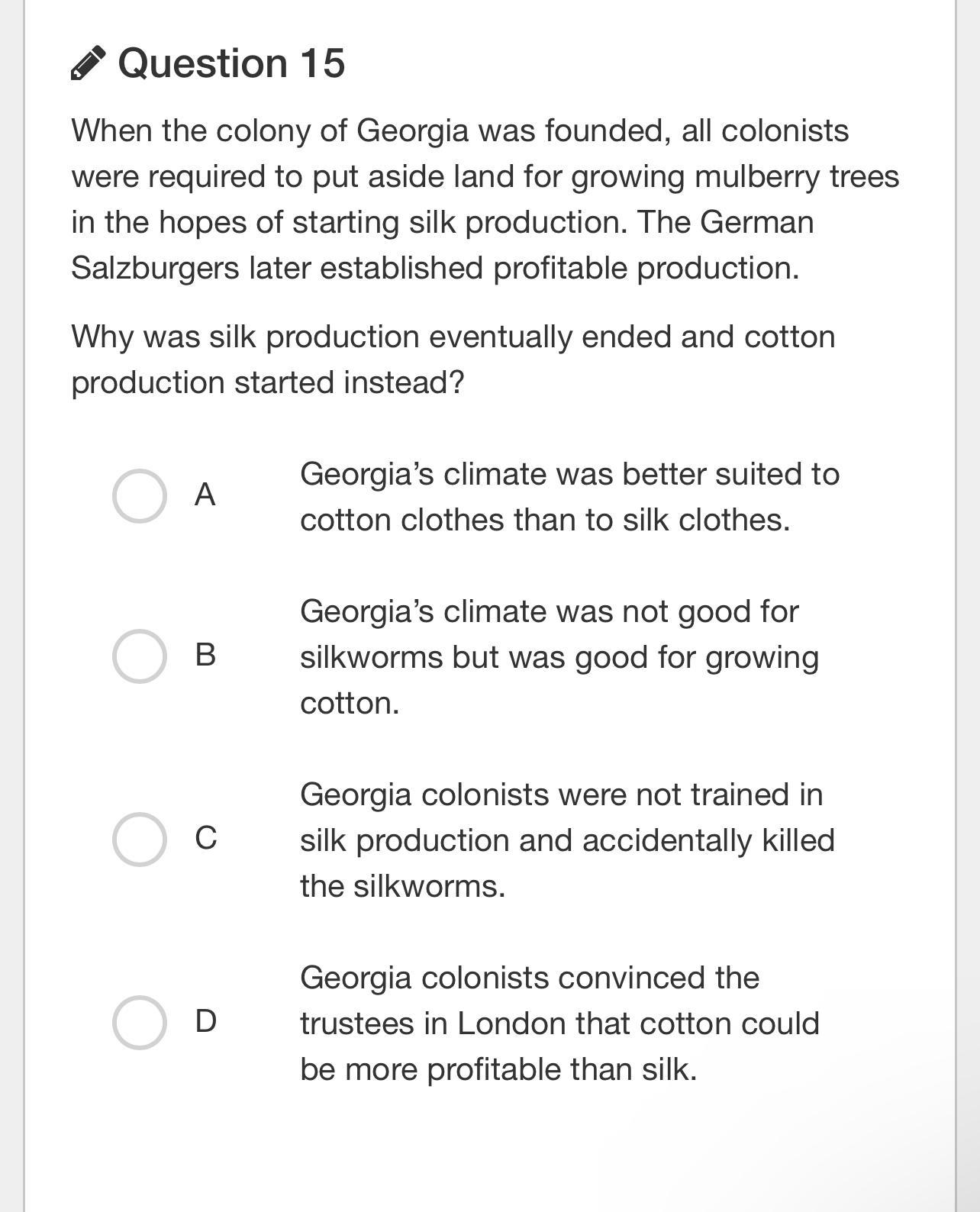The width and height of the screenshot is (980, 1212).
Task: Click the words German in the passage
Action: pos(756,222)
